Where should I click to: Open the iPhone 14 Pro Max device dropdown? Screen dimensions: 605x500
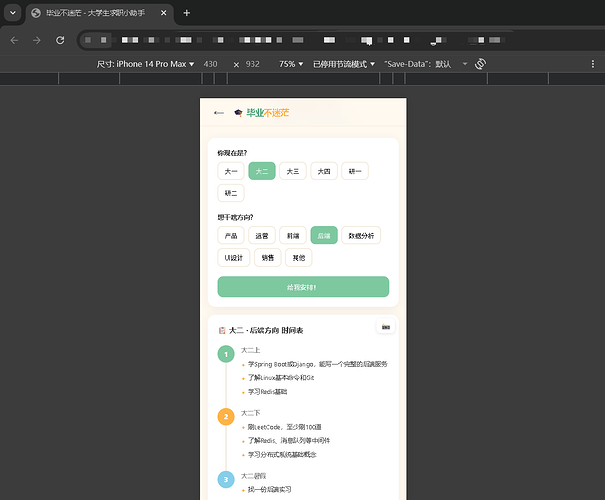click(x=145, y=63)
